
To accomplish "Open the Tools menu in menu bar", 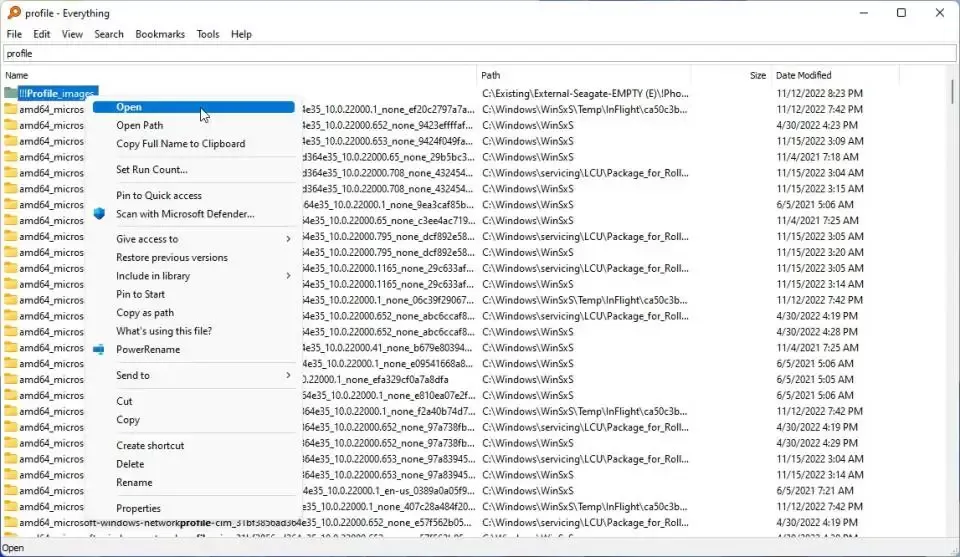I will click(x=208, y=34).
